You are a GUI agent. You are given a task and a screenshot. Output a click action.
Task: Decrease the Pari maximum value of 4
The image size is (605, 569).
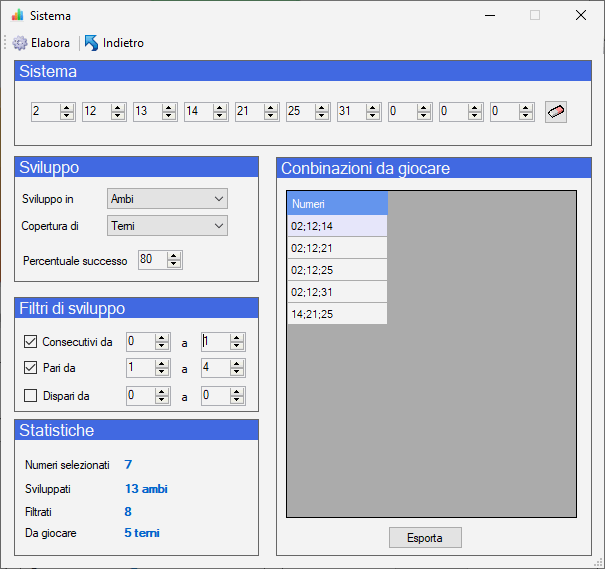[237, 372]
